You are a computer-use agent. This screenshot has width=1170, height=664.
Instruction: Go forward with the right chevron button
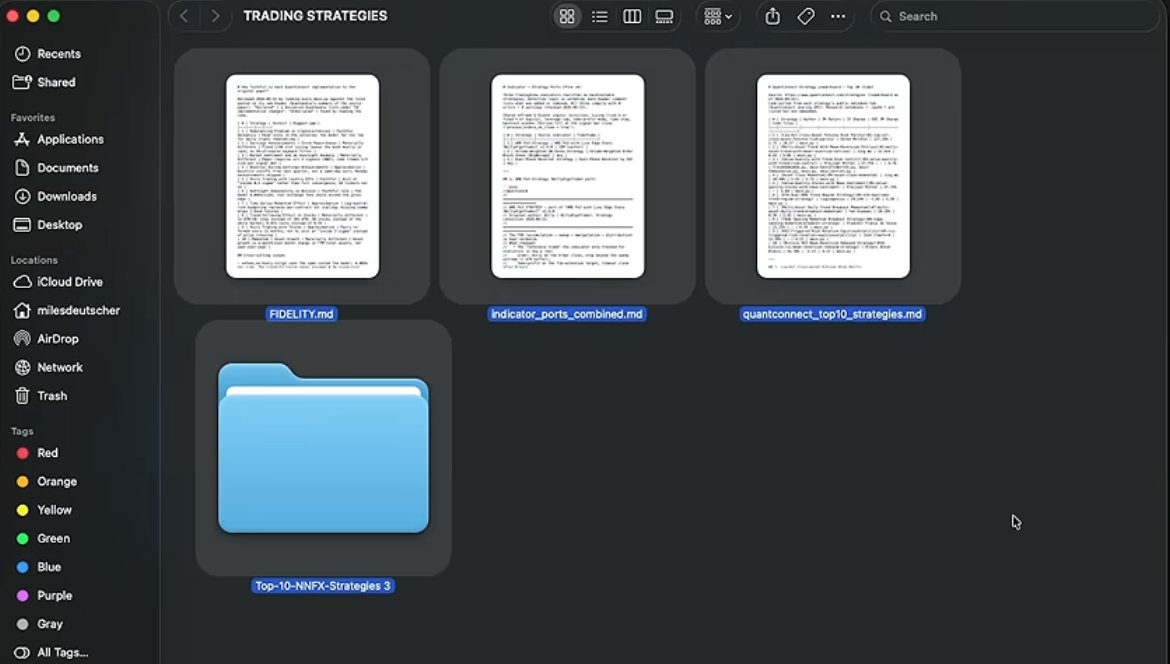tap(215, 16)
